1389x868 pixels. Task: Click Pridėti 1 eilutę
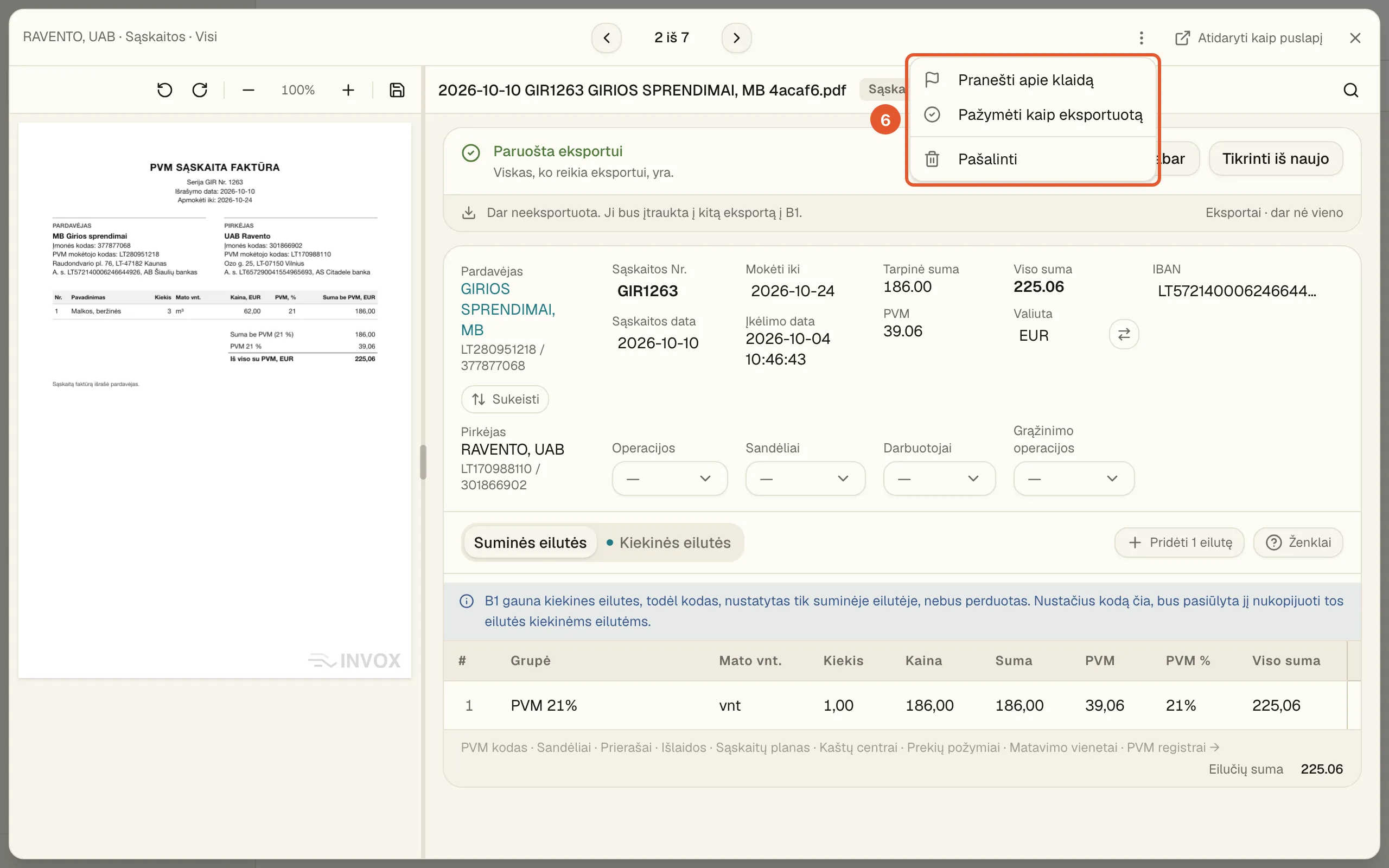[x=1179, y=542]
